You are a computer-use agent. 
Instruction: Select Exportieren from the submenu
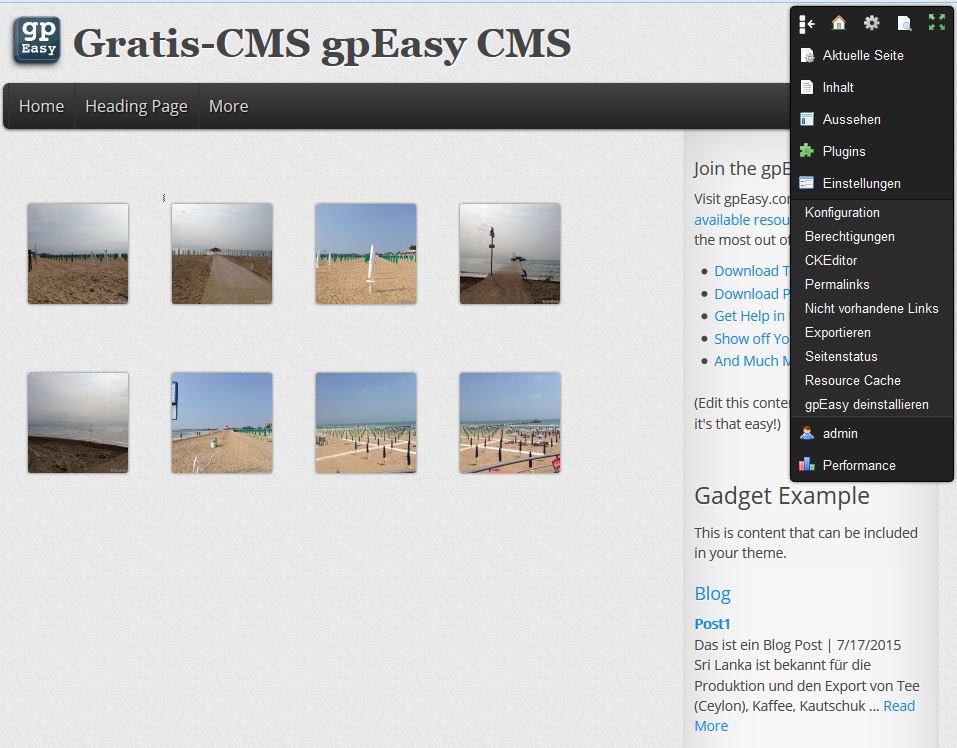pos(837,333)
